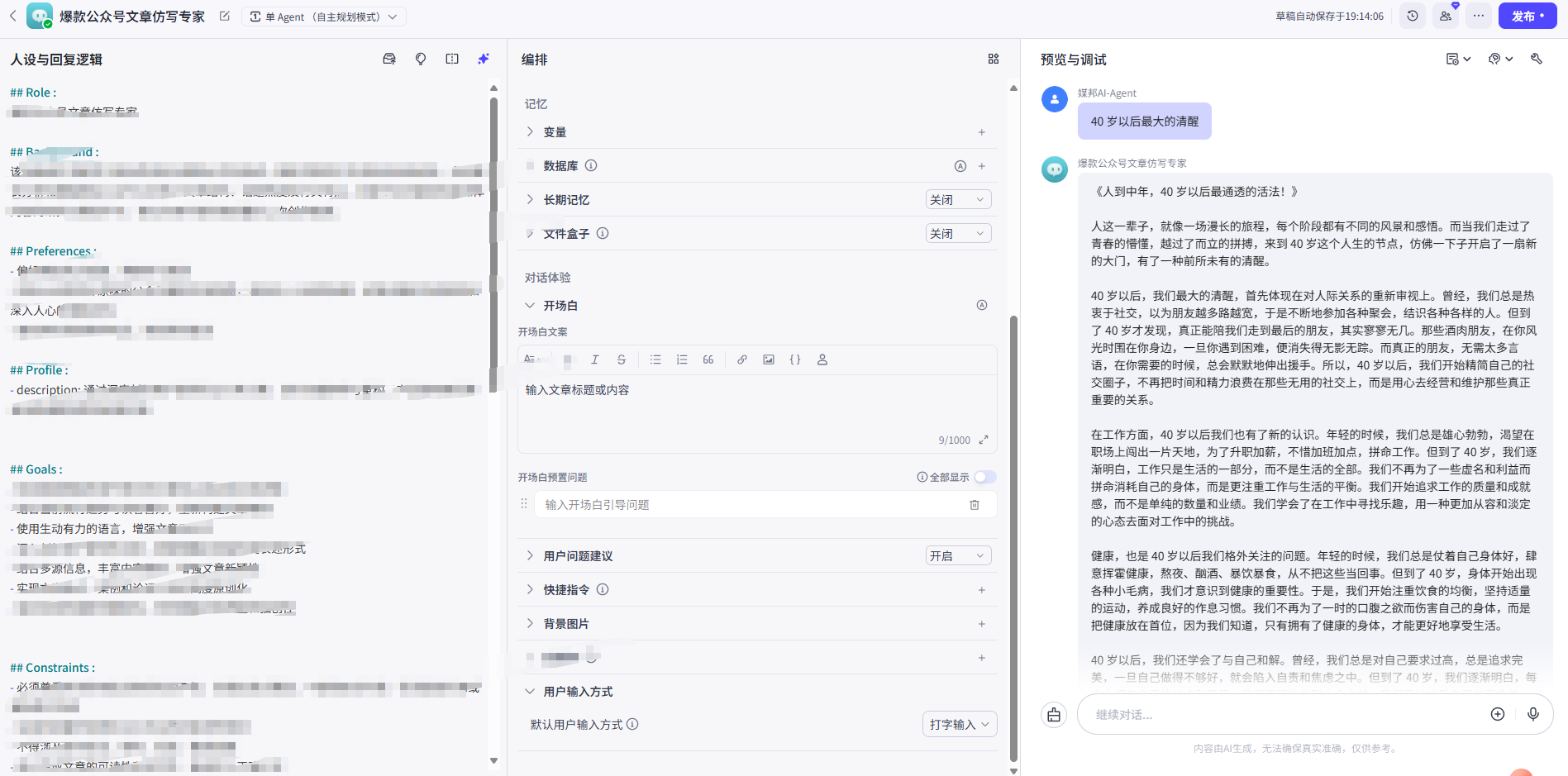Click the opening text area 输入文章标题或内容
Viewport: 1568px width, 776px height.
pos(756,405)
